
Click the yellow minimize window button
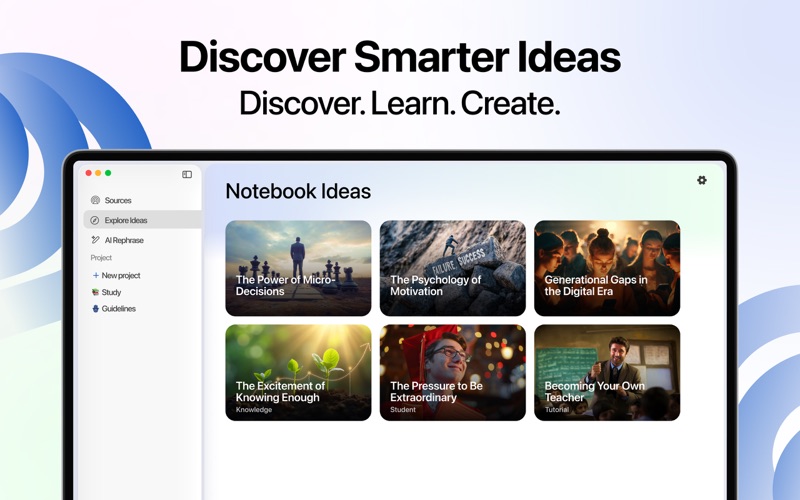point(98,173)
